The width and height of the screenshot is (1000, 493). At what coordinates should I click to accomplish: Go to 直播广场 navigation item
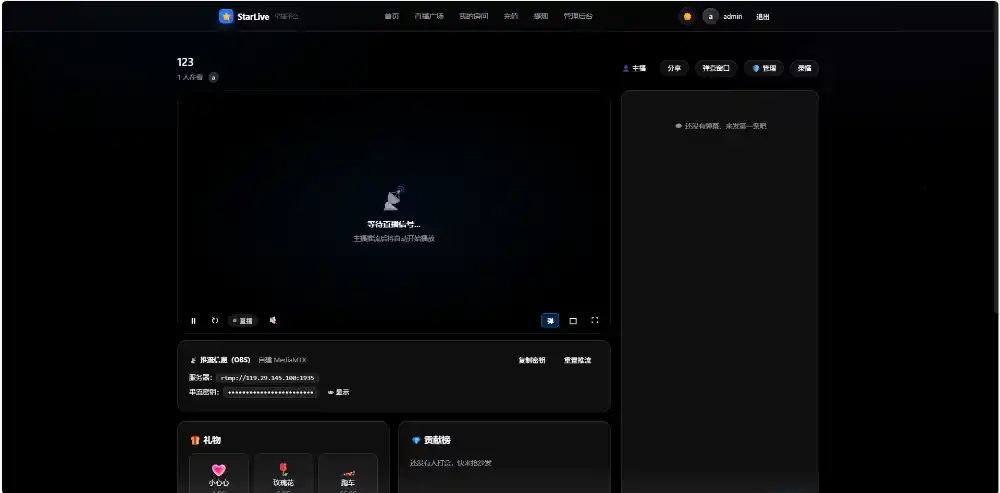click(429, 16)
